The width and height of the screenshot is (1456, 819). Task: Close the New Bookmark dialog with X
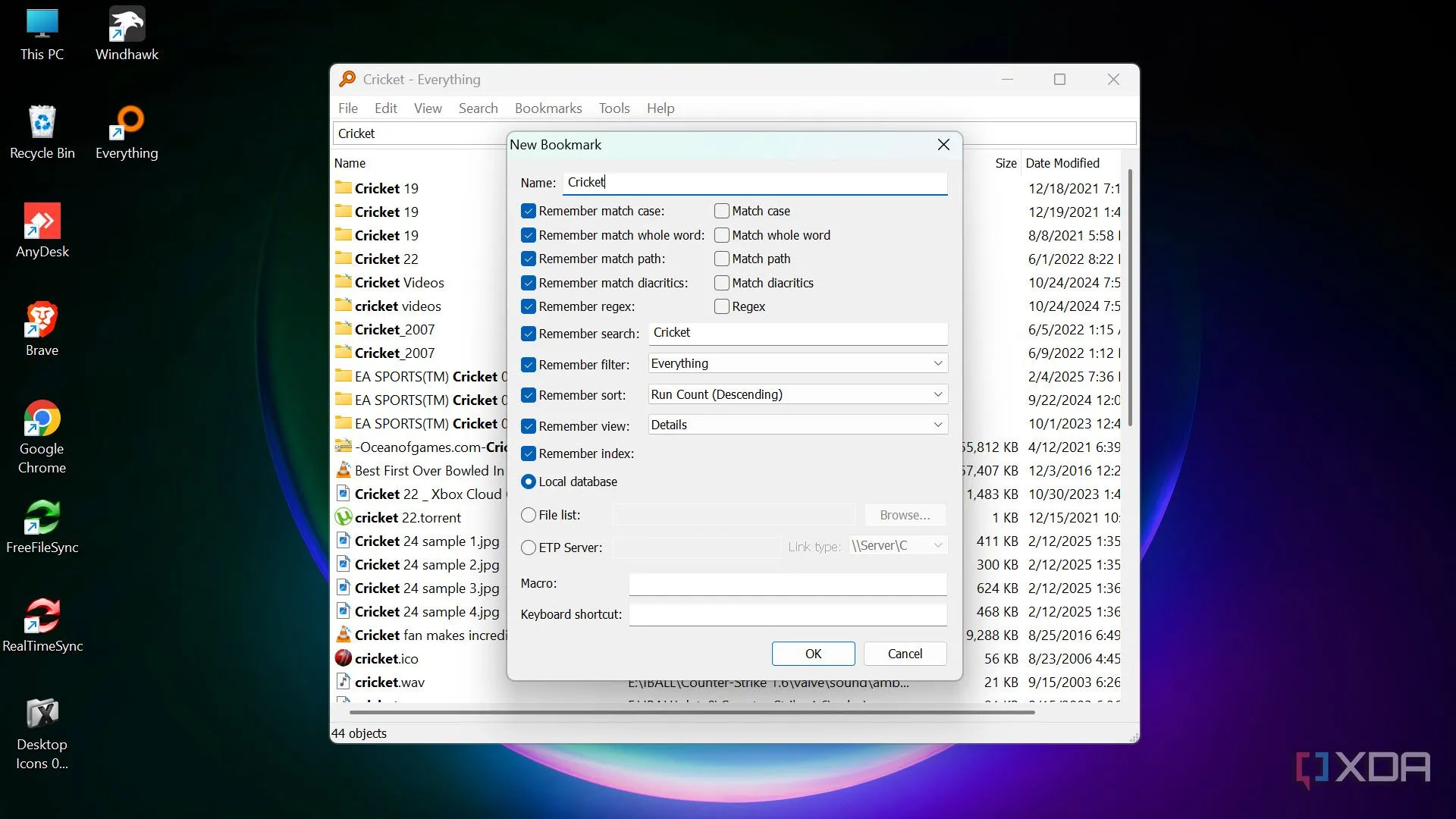[943, 144]
